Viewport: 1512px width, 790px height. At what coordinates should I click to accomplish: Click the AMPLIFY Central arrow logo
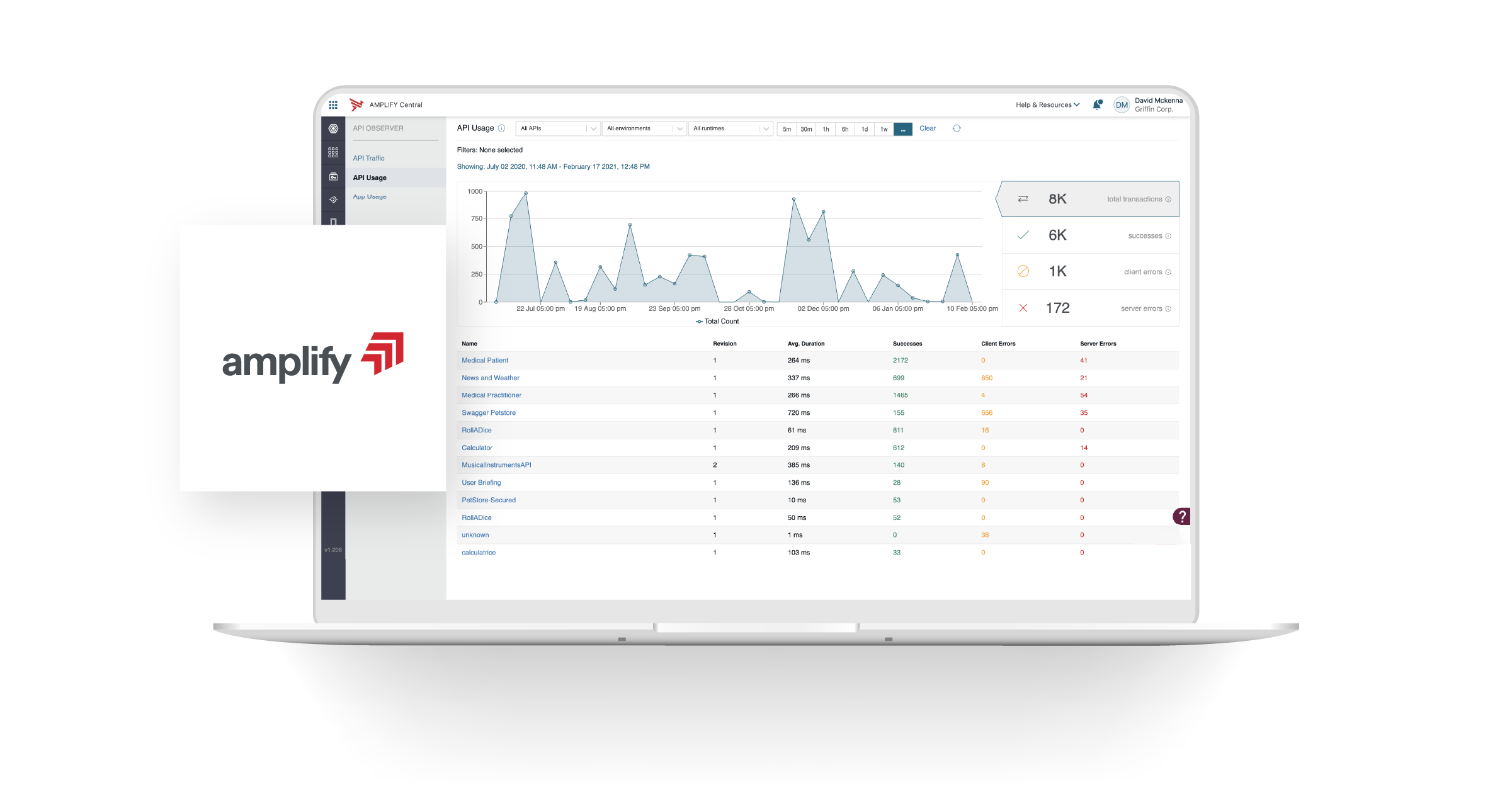click(356, 104)
